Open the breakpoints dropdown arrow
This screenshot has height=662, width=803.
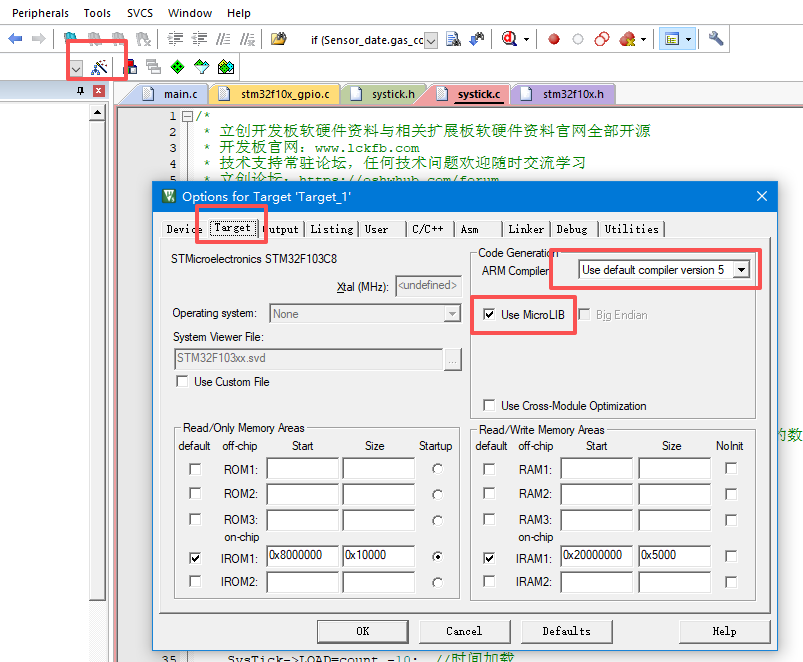coord(643,39)
